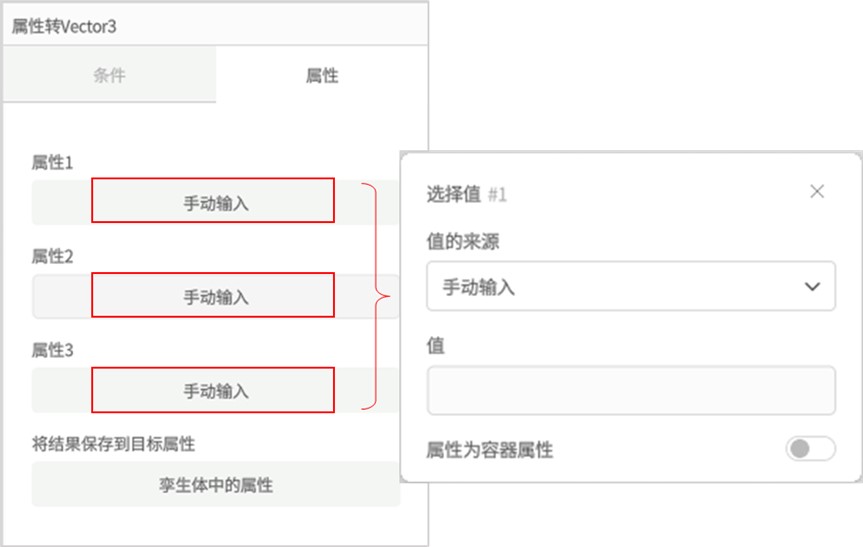Click the #1 index beside 选择值
This screenshot has height=547, width=863.
pyautogui.click(x=497, y=194)
